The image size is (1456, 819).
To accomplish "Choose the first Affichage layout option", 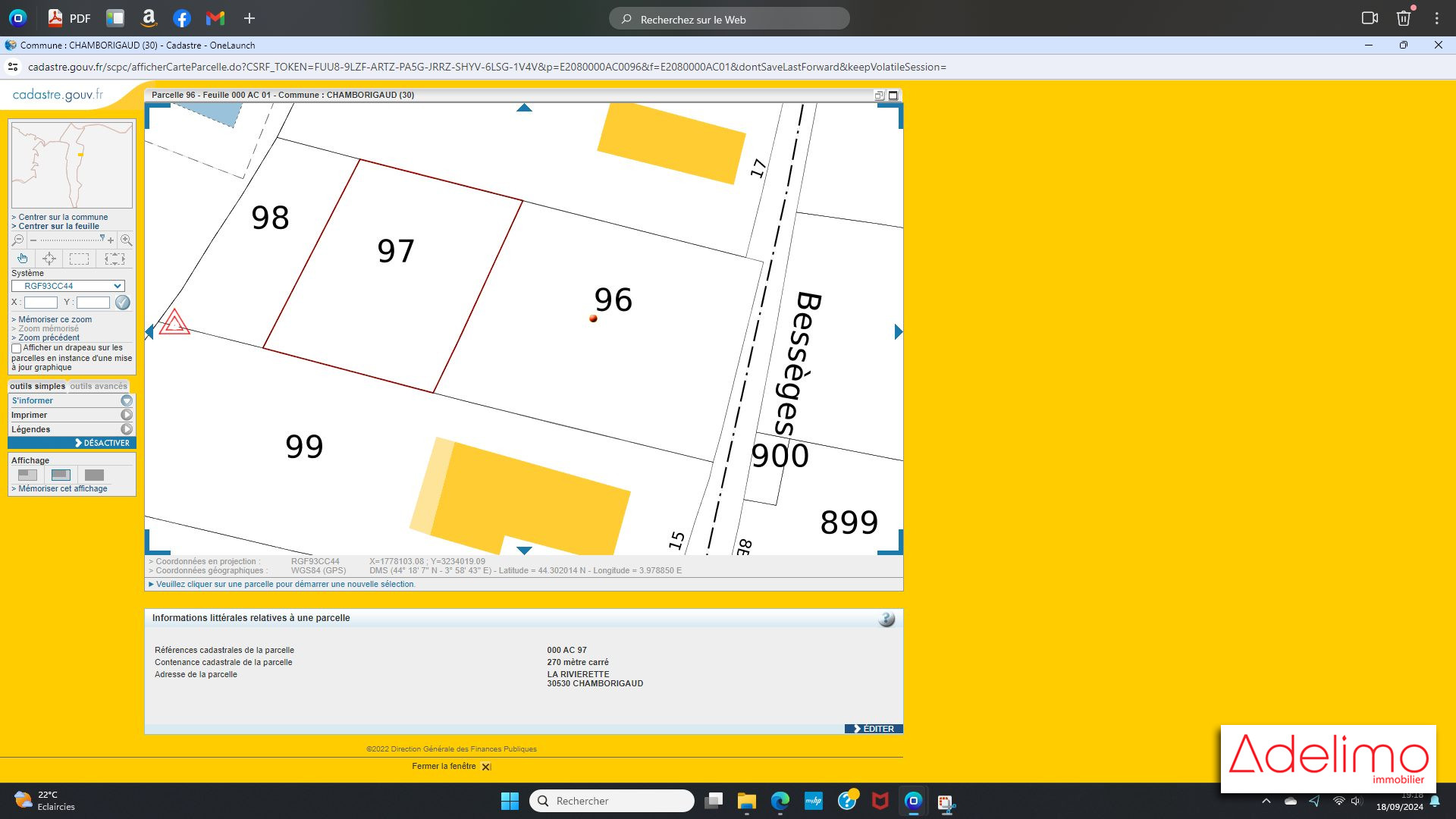I will click(27, 475).
